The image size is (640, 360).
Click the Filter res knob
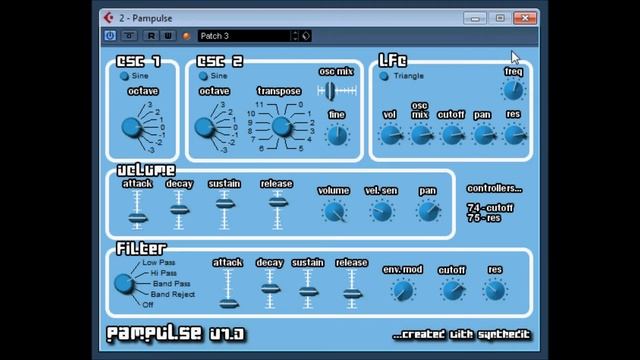click(495, 291)
